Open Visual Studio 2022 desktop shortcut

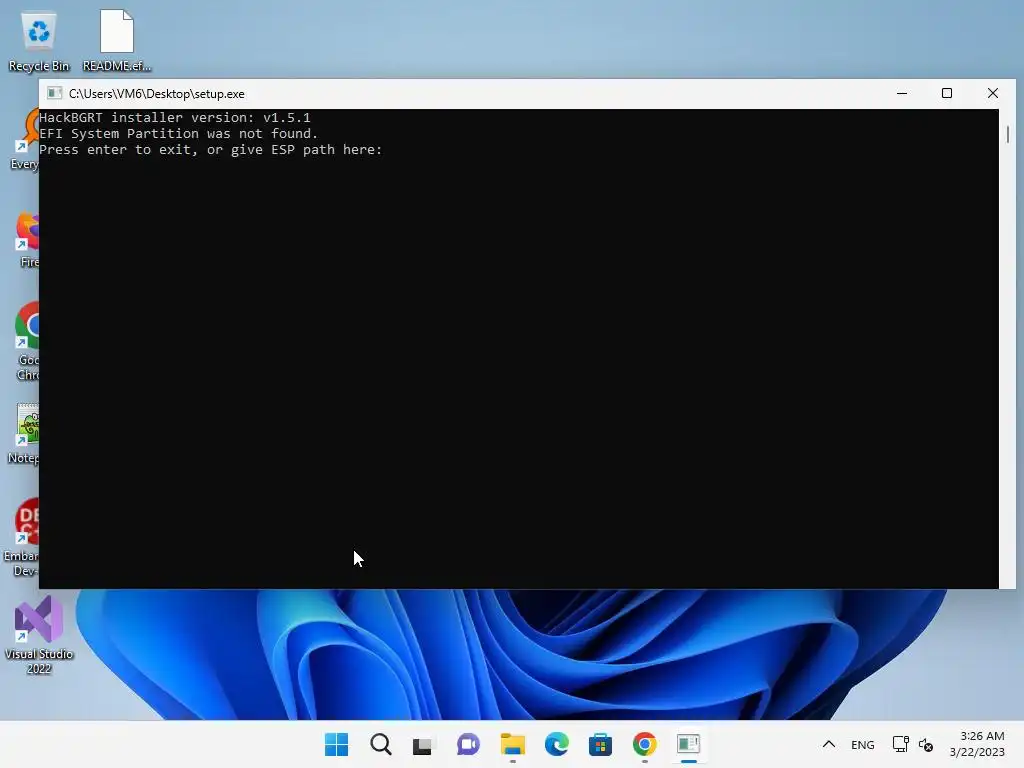39,635
